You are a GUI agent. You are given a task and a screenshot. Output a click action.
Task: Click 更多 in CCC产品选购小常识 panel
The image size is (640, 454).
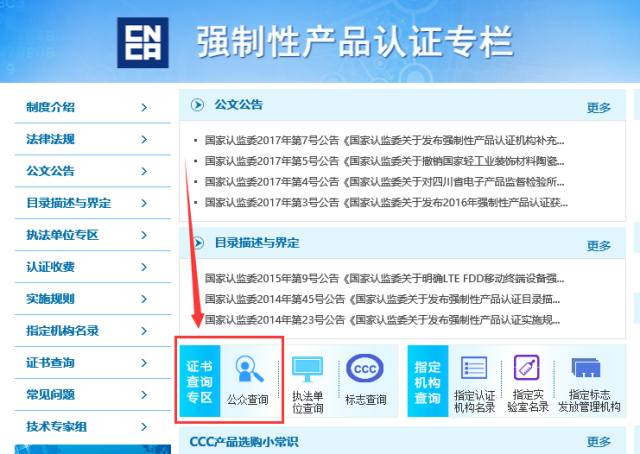pyautogui.click(x=599, y=441)
